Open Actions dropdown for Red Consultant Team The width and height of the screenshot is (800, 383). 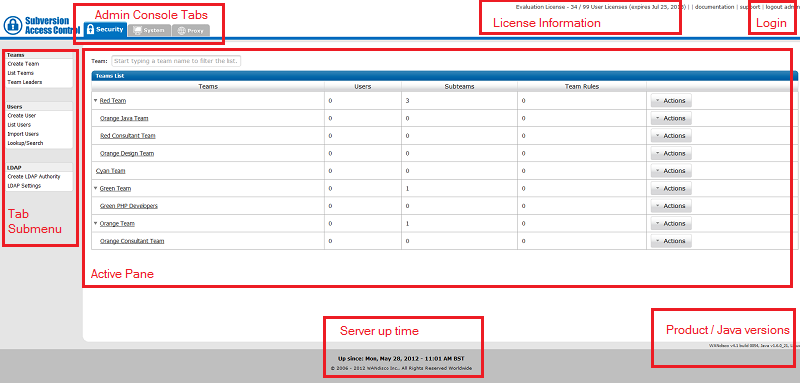click(671, 136)
